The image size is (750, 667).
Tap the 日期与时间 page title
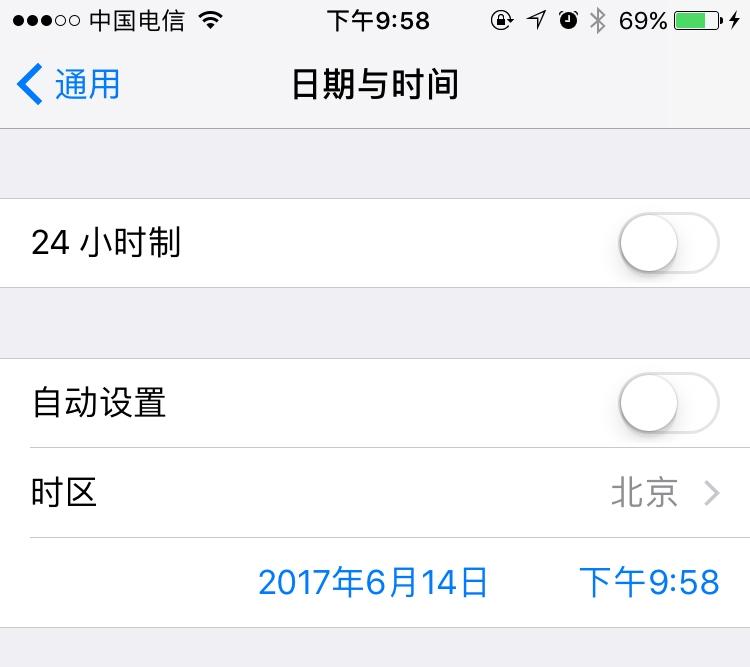tap(375, 84)
